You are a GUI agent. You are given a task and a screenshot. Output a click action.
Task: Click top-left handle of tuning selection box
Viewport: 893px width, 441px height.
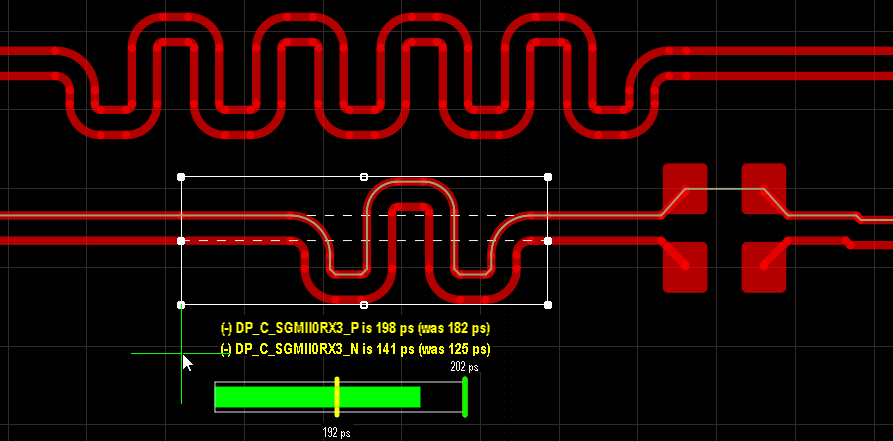pyautogui.click(x=181, y=177)
